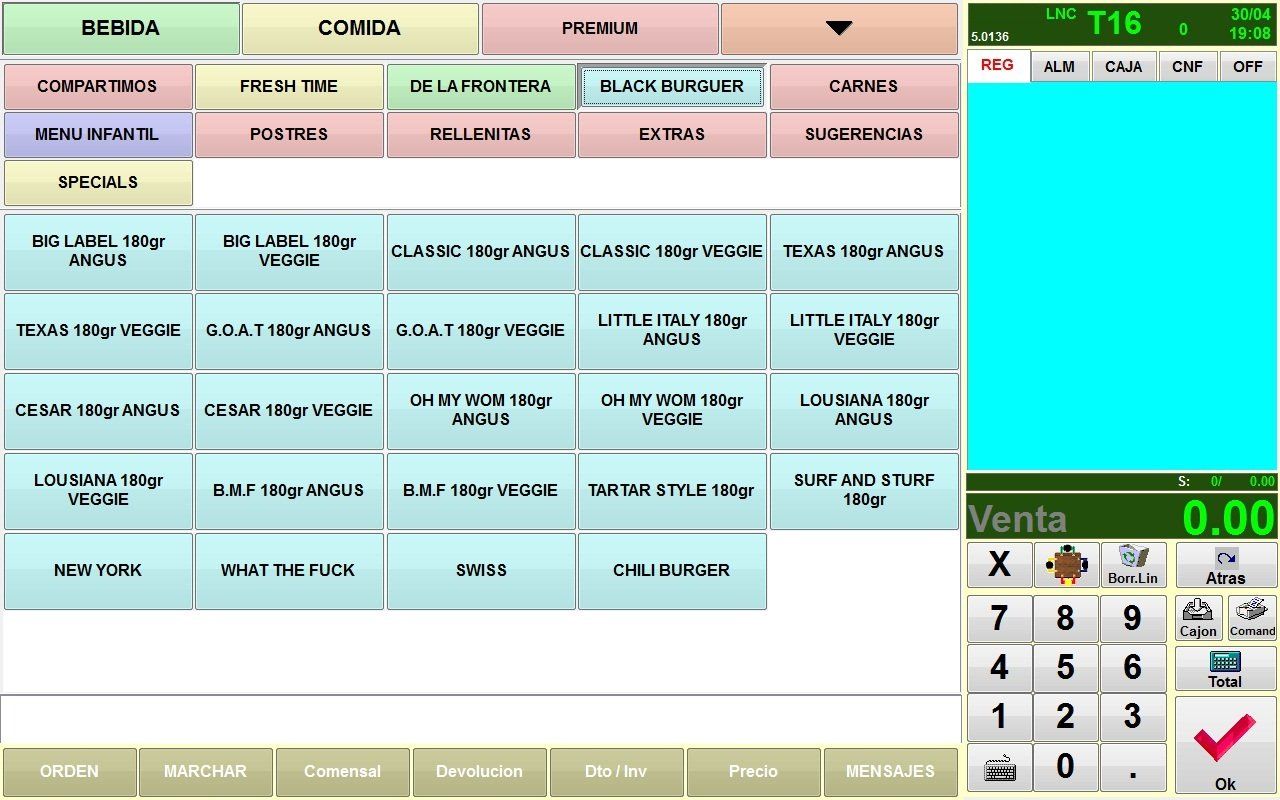Open the RELLENITAS category
This screenshot has height=800, width=1280.
pos(481,135)
